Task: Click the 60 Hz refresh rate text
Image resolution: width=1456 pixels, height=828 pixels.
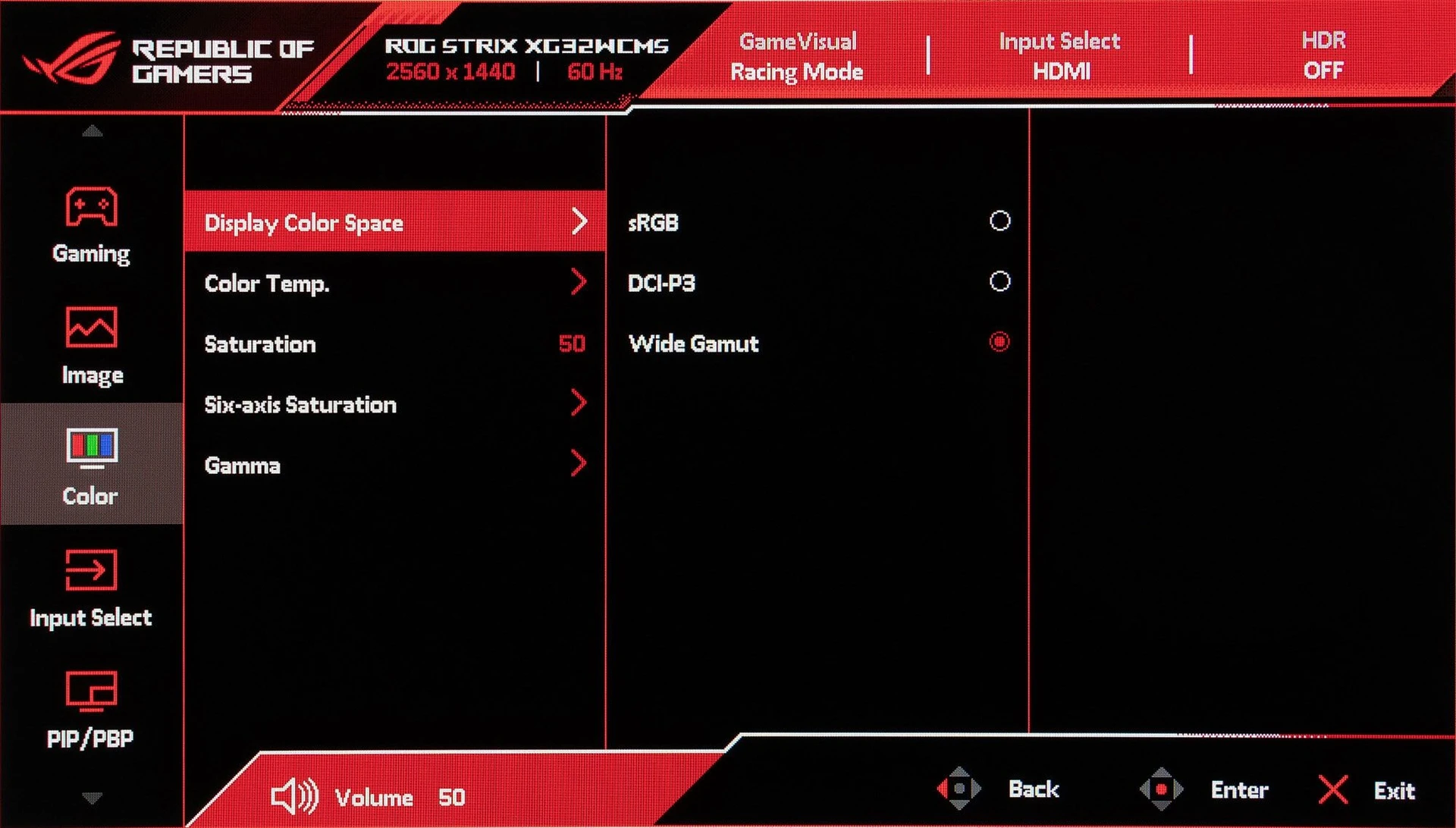Action: point(595,72)
